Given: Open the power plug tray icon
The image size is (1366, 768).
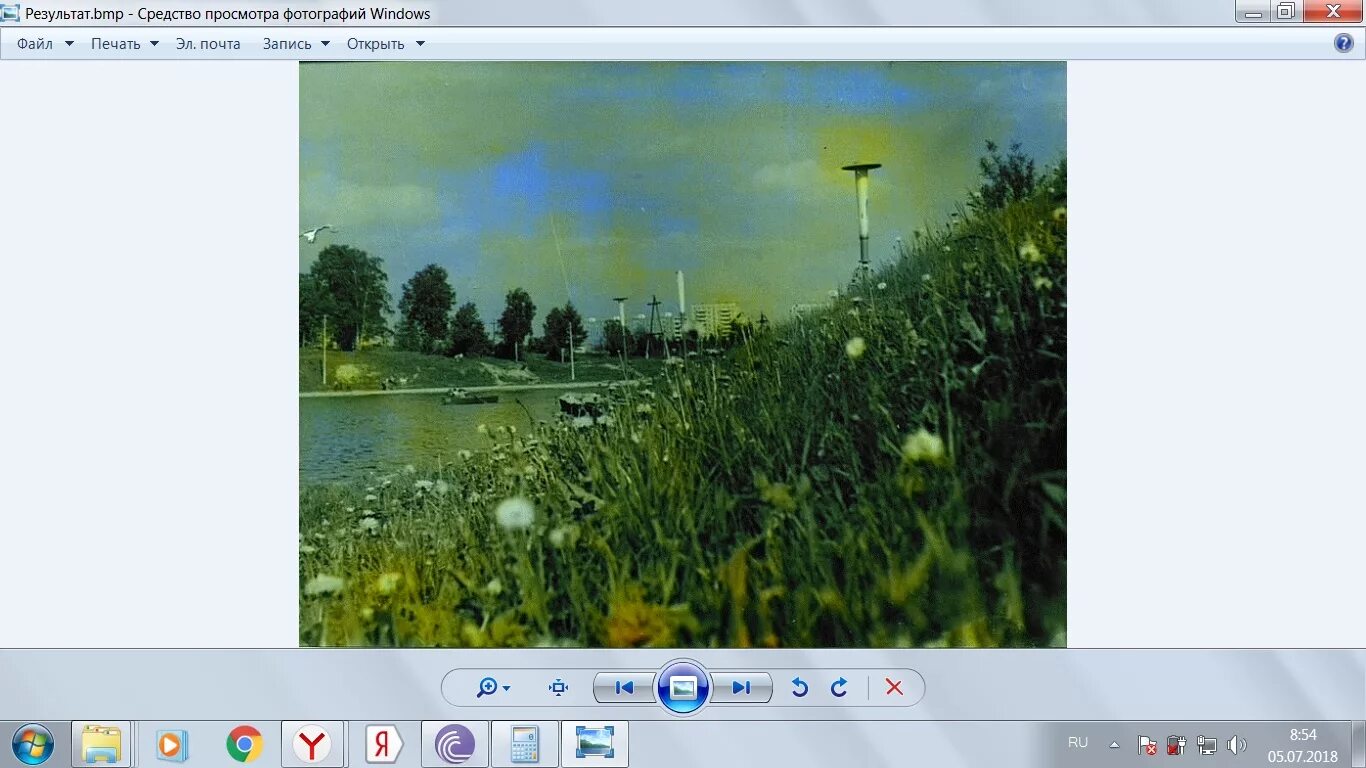Looking at the screenshot, I should (1177, 745).
